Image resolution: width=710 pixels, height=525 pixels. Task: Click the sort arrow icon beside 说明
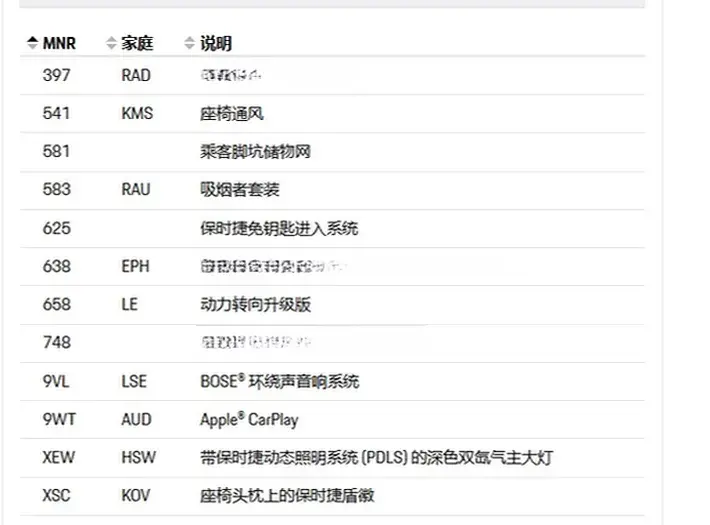point(190,44)
